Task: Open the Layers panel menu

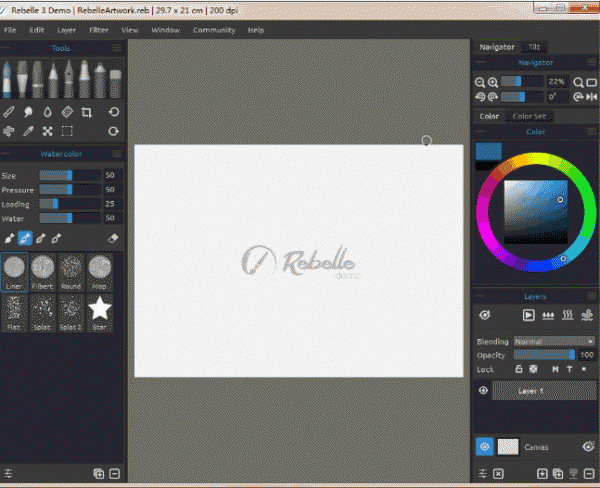Action: [x=589, y=297]
